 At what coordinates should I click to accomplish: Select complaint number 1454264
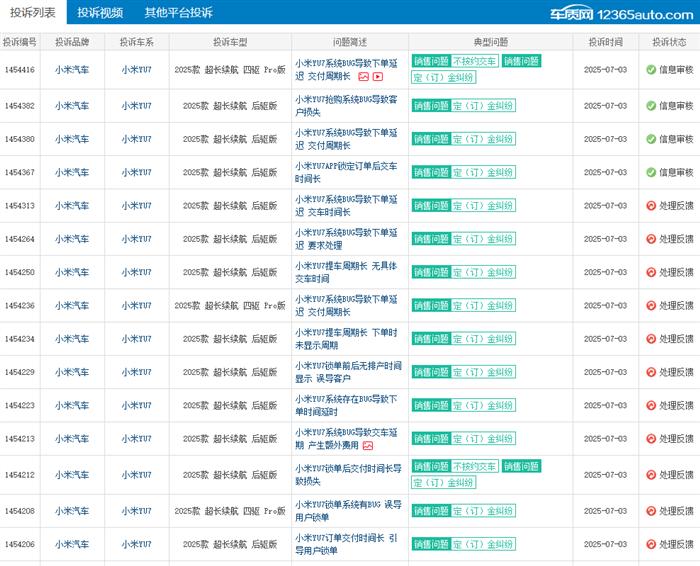pyautogui.click(x=20, y=239)
